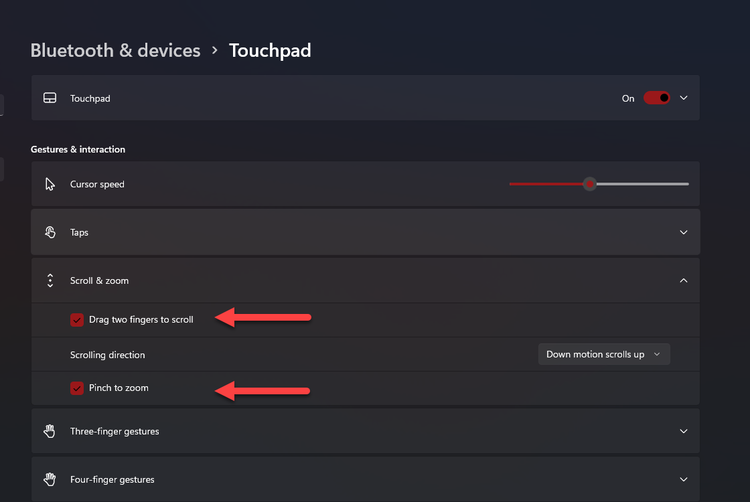Screen dimensions: 750x502
Task: Click the Scroll & zoom label
Action: pos(99,281)
